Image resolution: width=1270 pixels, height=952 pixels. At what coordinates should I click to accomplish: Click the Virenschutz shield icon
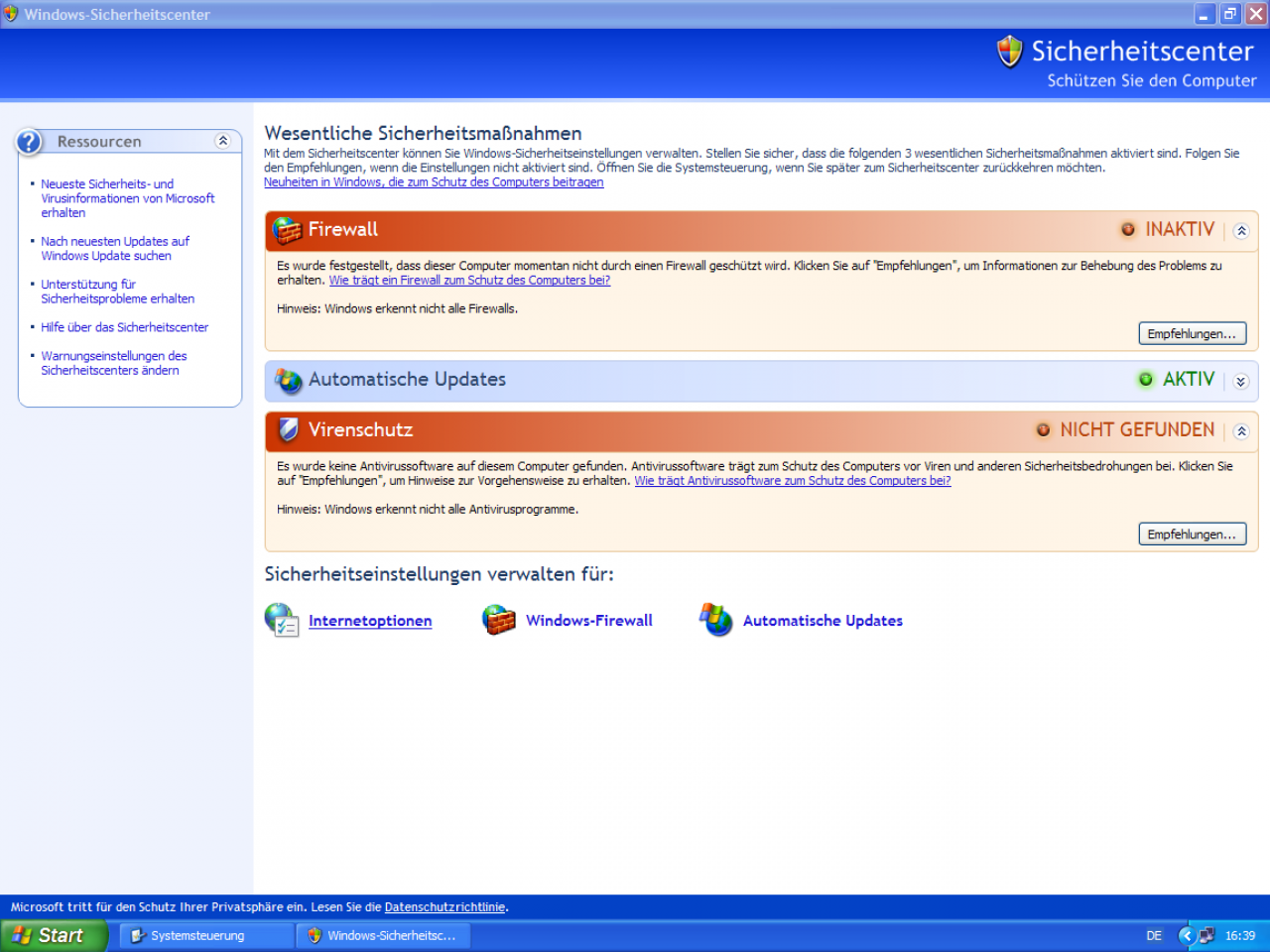289,429
